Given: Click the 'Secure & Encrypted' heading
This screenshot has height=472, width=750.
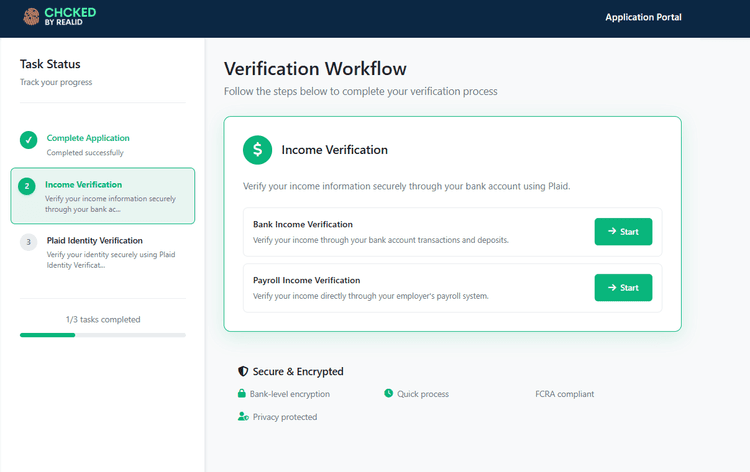Looking at the screenshot, I should pyautogui.click(x=298, y=372).
